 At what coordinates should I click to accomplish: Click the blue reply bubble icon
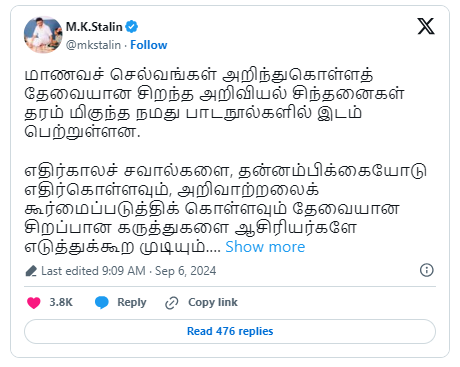click(x=102, y=303)
